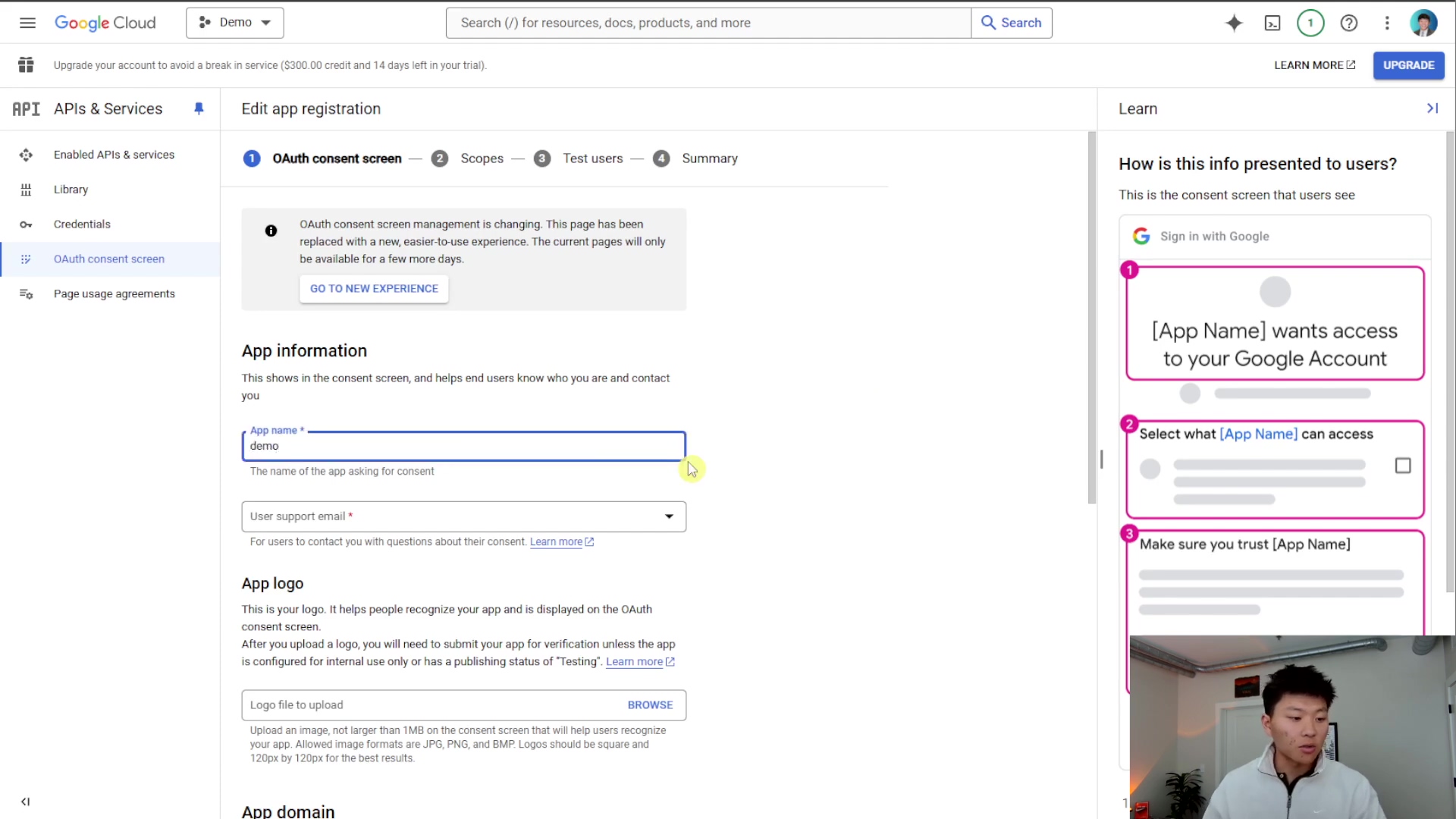Toggle the checkbox in consent preview
Viewport: 1456px width, 819px height.
click(1403, 466)
